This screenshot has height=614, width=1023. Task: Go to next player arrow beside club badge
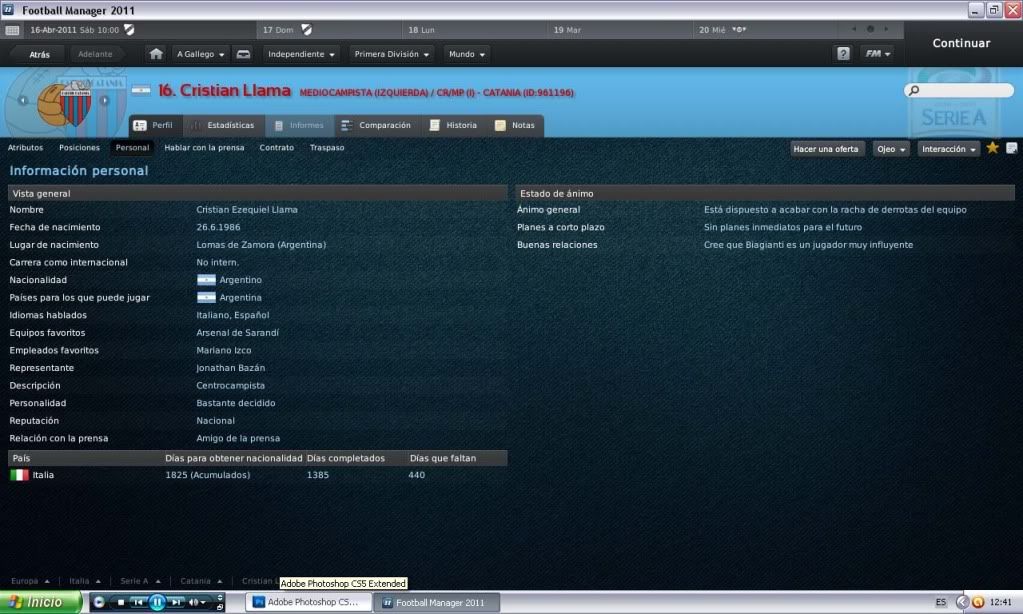click(104, 100)
